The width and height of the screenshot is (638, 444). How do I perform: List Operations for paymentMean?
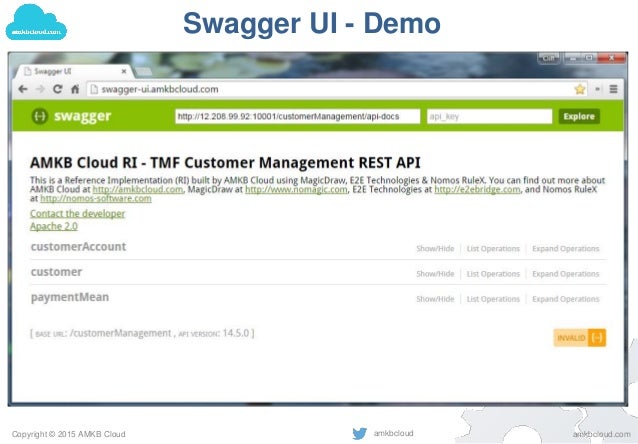(x=493, y=299)
